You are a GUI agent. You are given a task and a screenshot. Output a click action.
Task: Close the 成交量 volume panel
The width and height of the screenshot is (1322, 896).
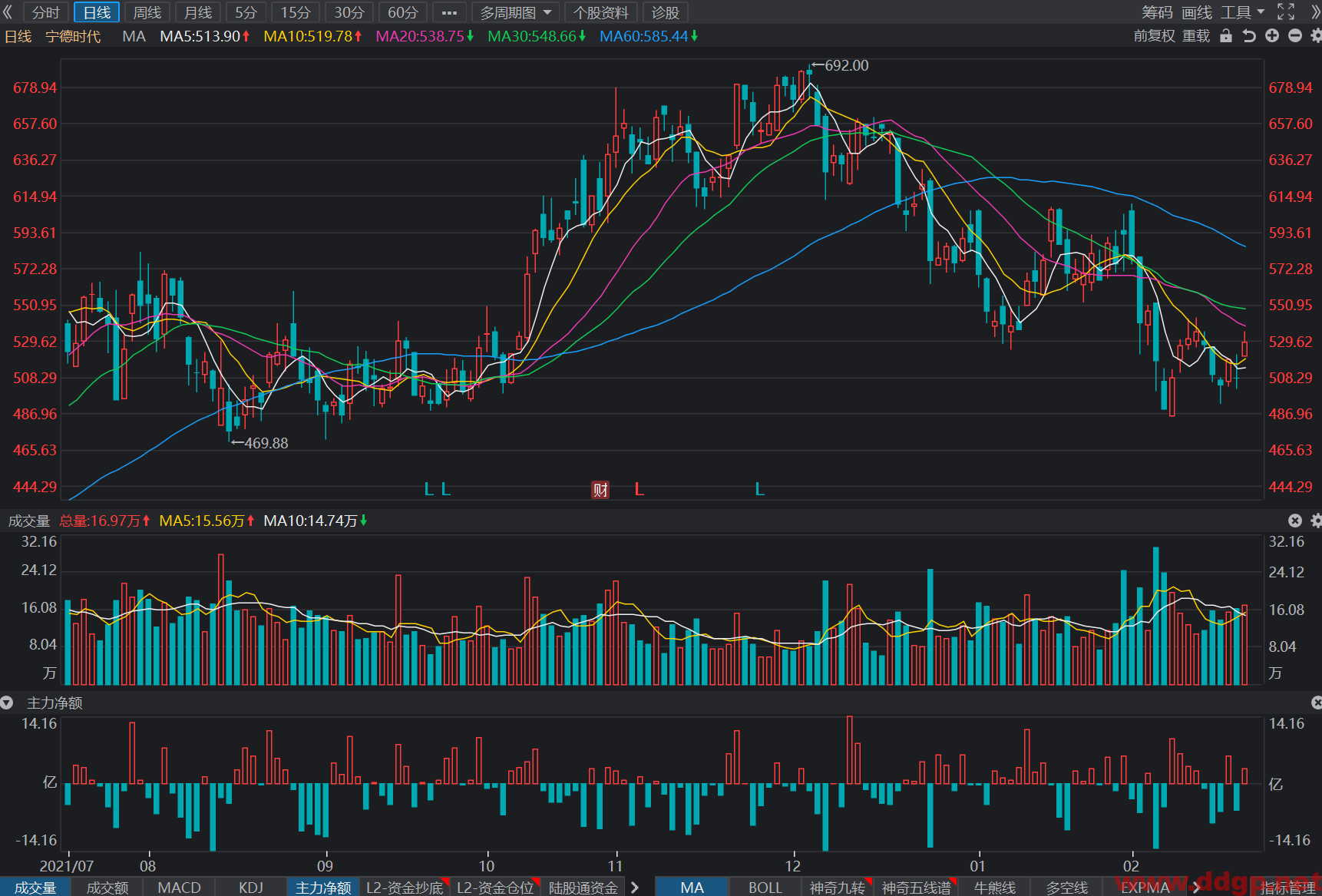pyautogui.click(x=1295, y=521)
